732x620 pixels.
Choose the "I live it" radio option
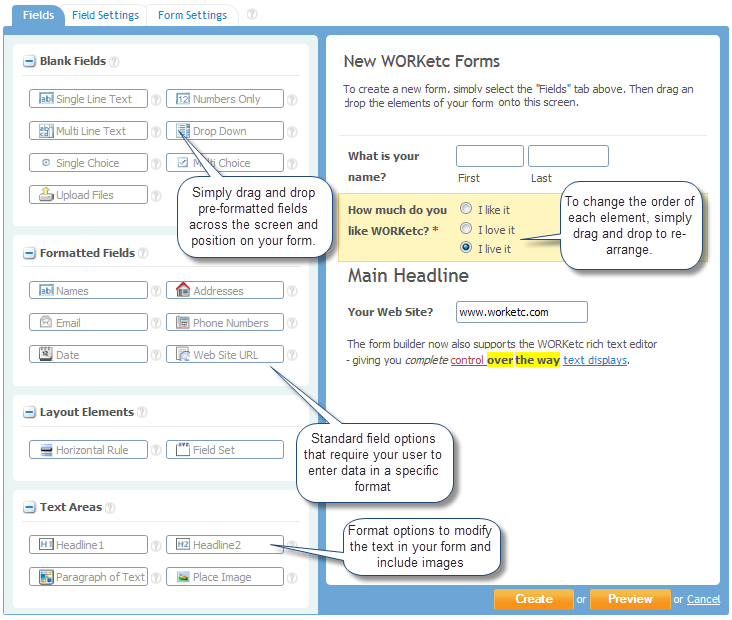click(x=466, y=248)
